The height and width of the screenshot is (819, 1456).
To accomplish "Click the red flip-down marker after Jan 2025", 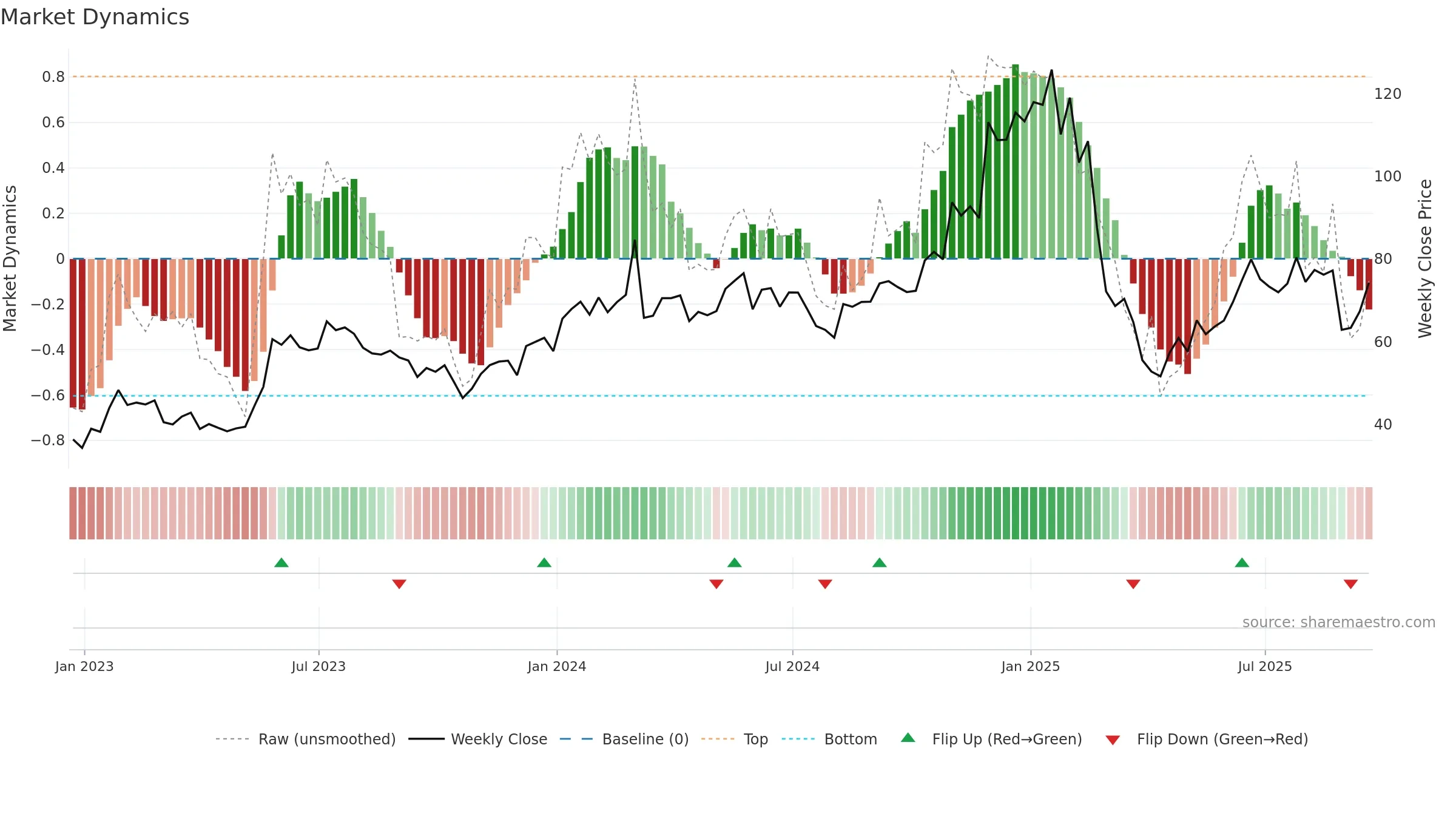I will point(1133,584).
